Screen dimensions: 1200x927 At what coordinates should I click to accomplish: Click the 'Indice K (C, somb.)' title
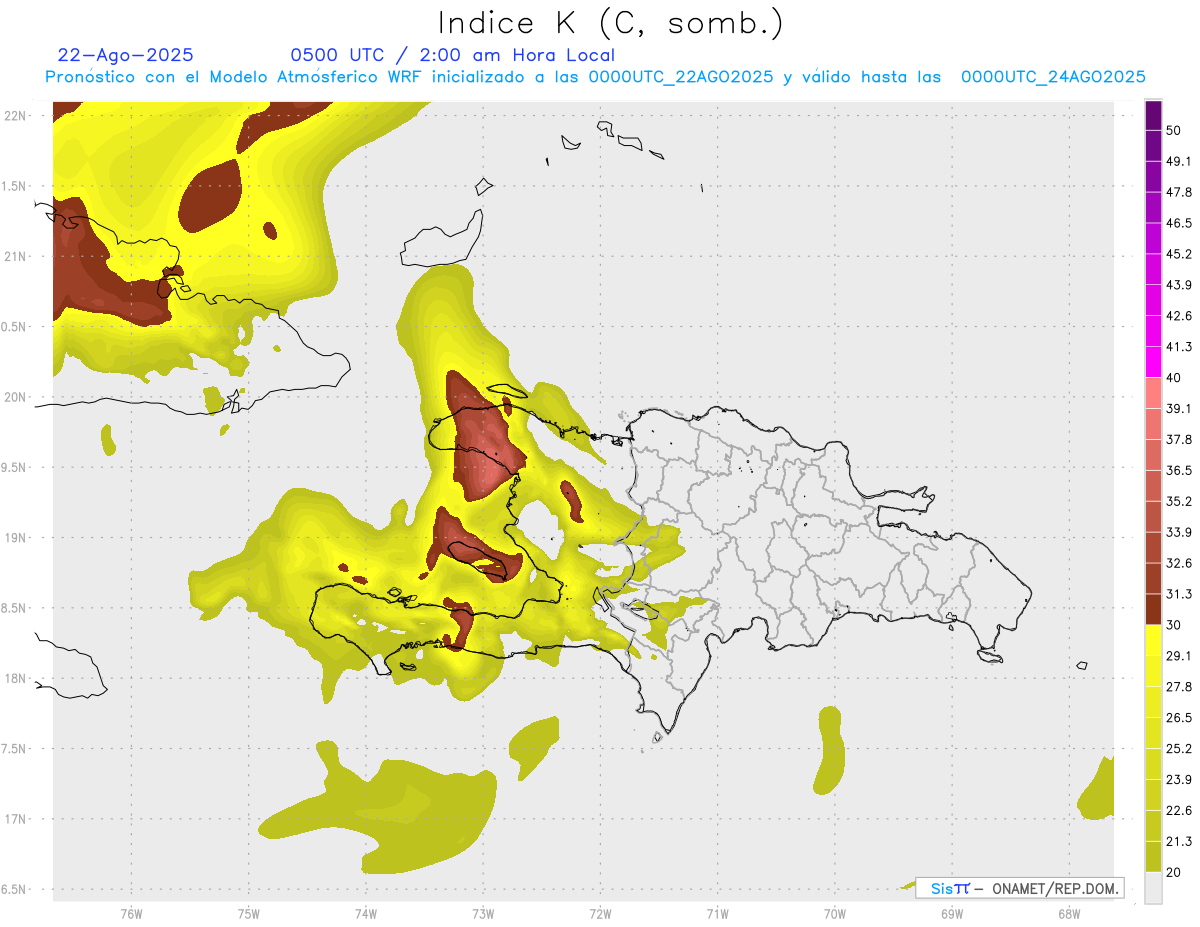coord(611,24)
